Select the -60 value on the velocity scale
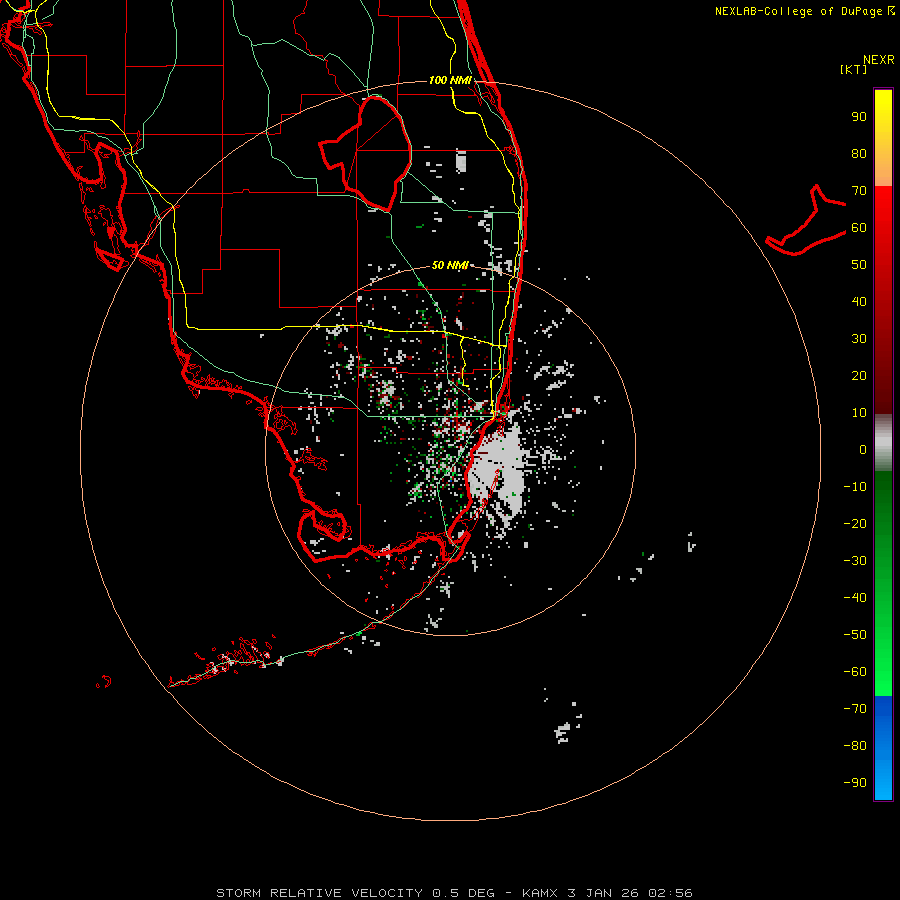This screenshot has width=900, height=900. (855, 672)
